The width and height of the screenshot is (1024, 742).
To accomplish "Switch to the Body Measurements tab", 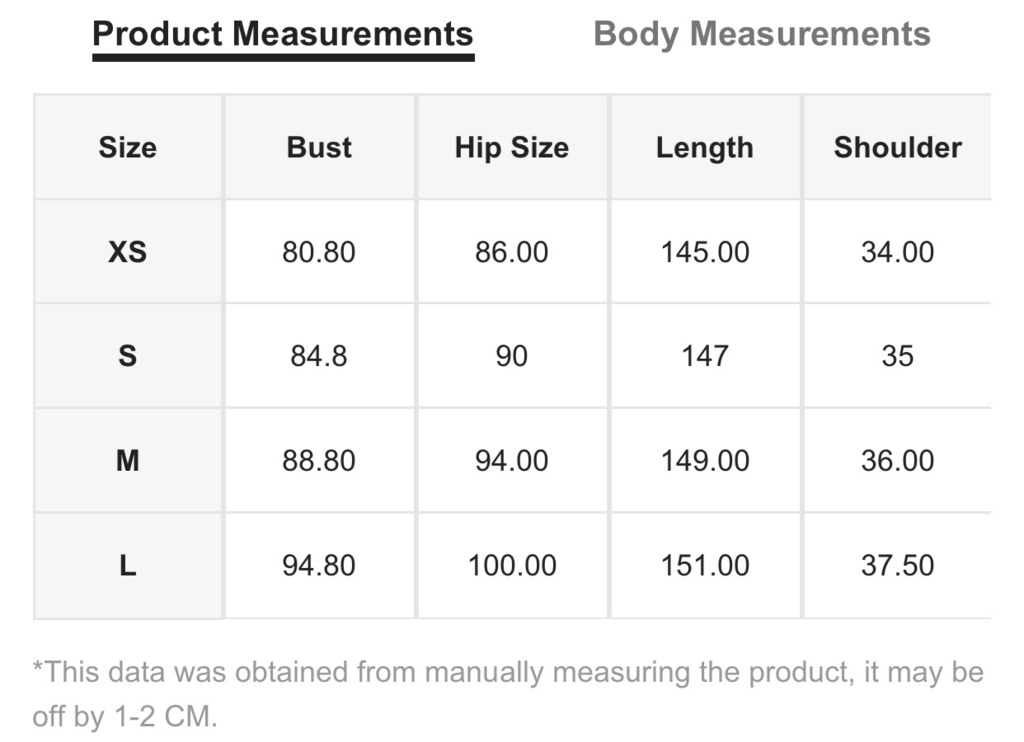I will (x=761, y=34).
